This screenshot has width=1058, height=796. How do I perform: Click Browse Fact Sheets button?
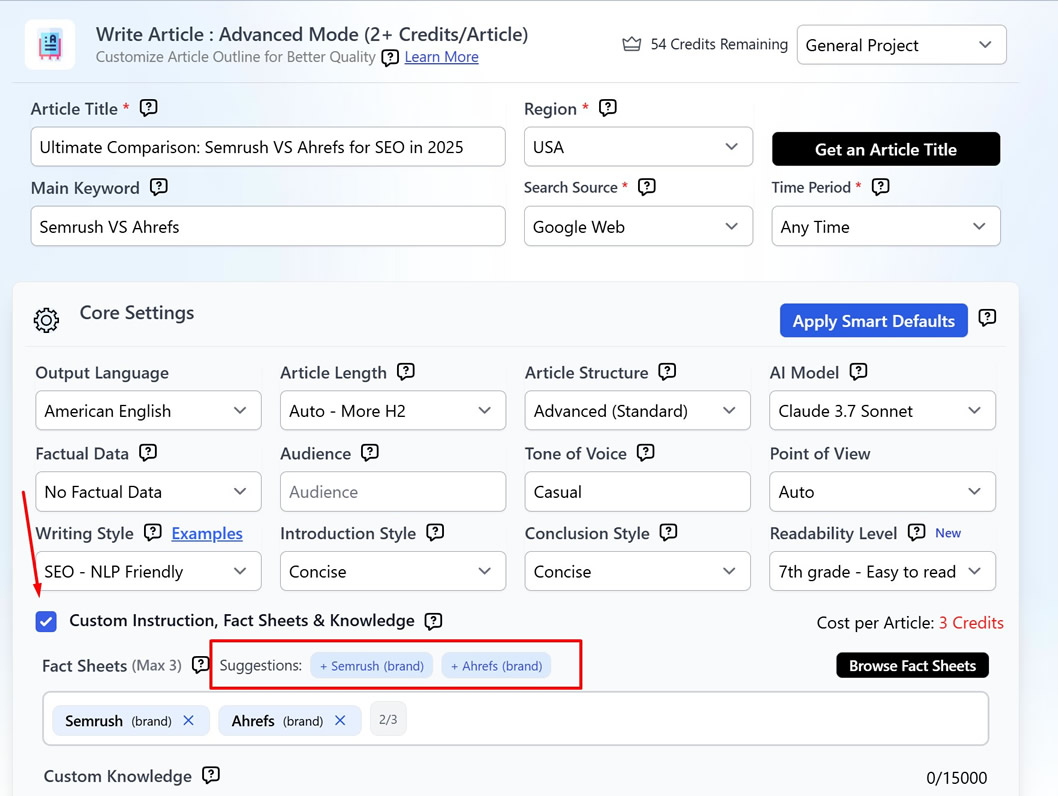point(912,666)
